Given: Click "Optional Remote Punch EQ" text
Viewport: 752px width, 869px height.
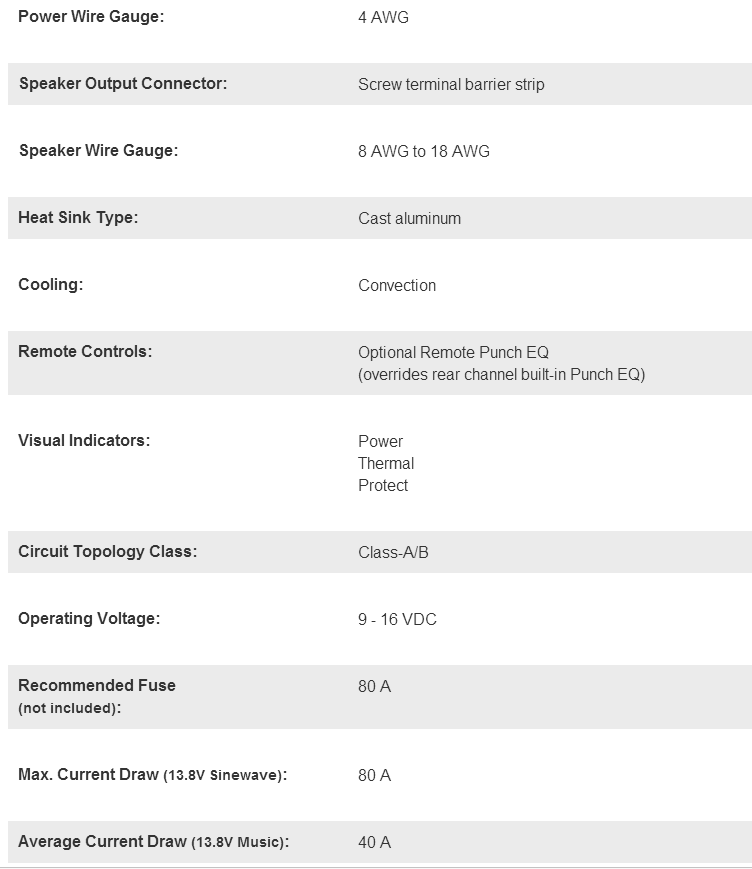Looking at the screenshot, I should click(x=453, y=353).
